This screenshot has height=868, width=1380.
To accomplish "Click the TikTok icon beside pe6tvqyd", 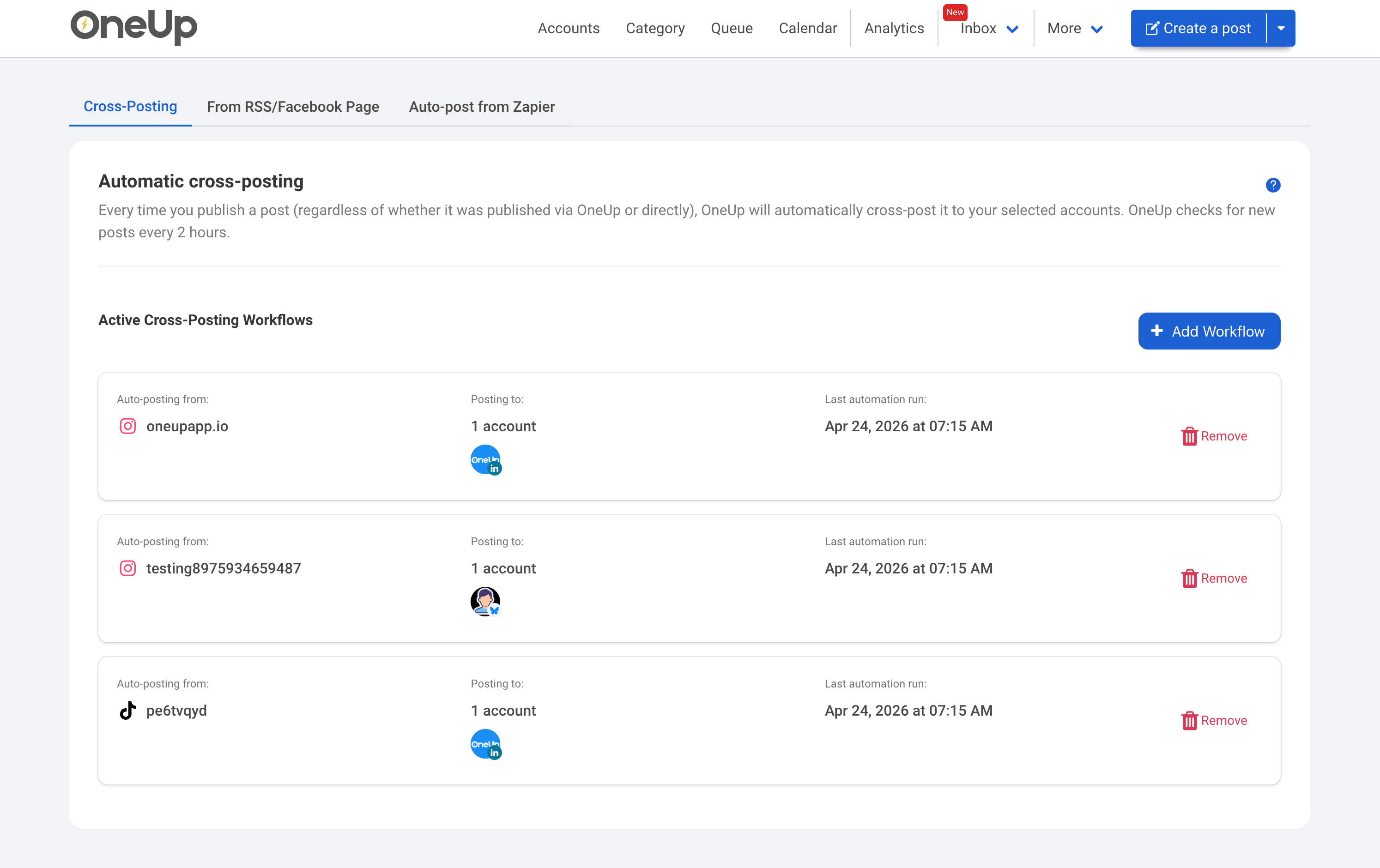I will point(128,711).
